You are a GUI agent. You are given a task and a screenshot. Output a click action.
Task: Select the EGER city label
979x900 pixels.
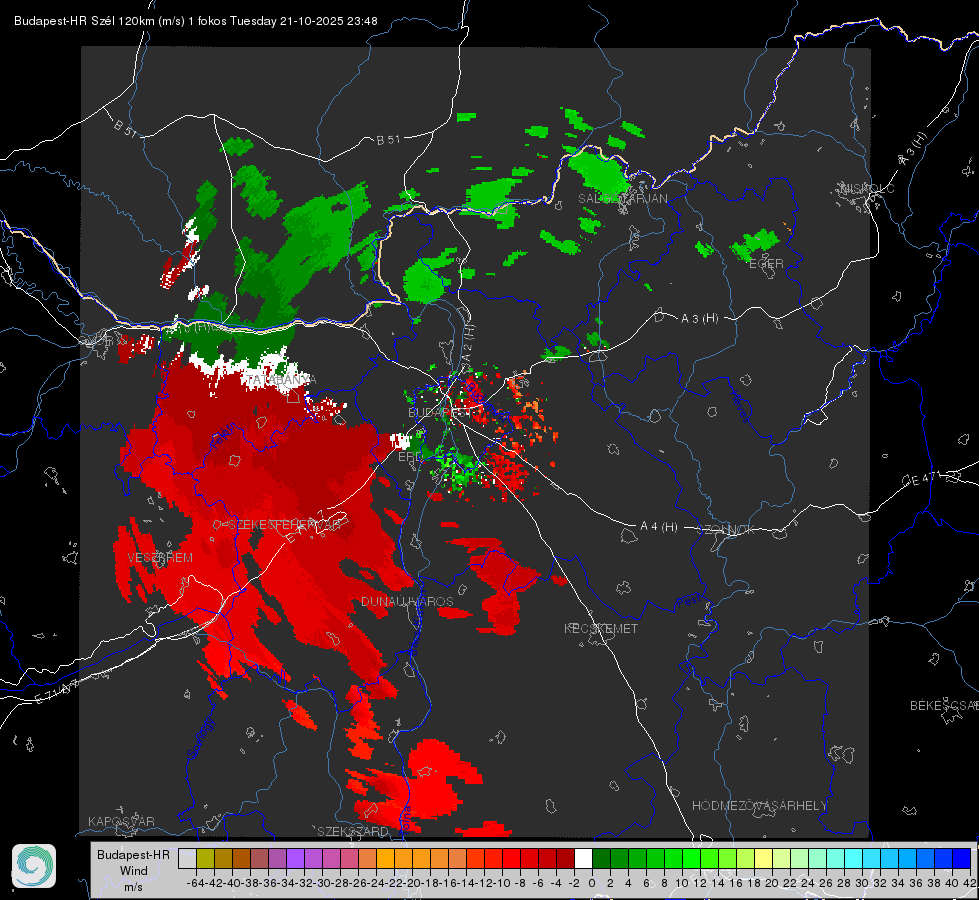[766, 264]
